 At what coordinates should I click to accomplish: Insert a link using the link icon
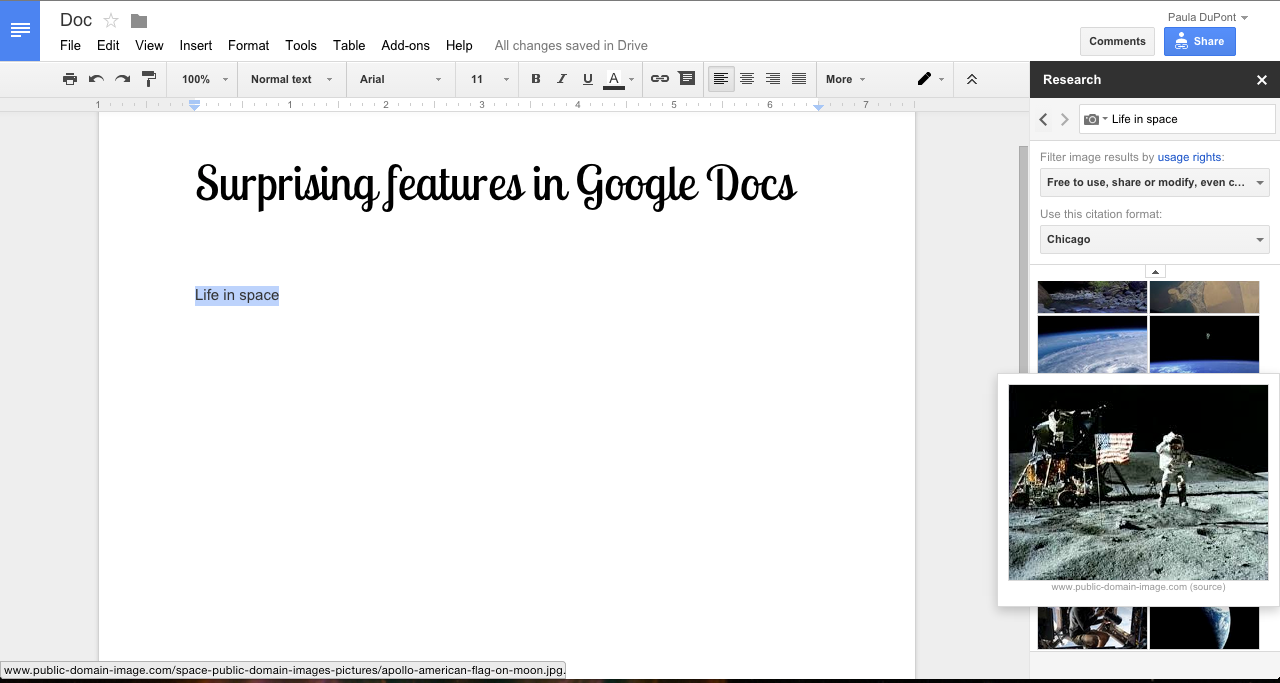[x=660, y=79]
